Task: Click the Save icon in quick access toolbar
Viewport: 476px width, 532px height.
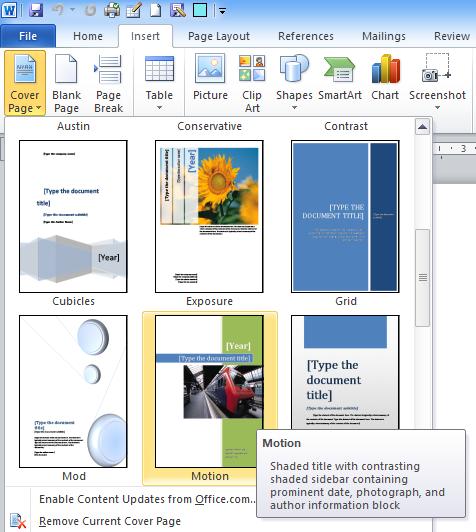Action: (36, 10)
